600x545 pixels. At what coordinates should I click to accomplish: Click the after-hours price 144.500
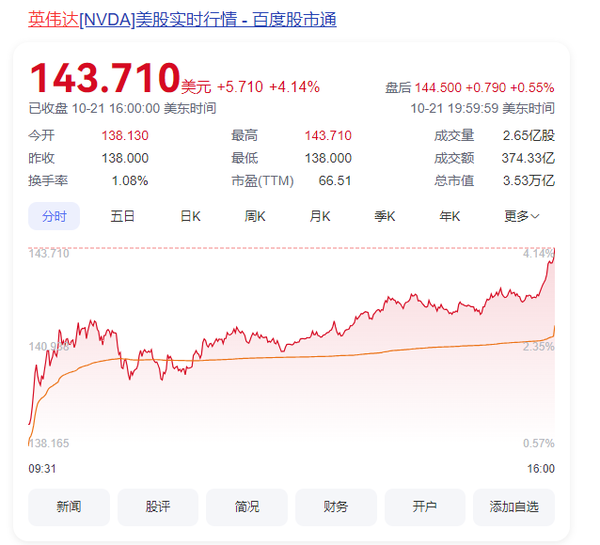(x=438, y=88)
